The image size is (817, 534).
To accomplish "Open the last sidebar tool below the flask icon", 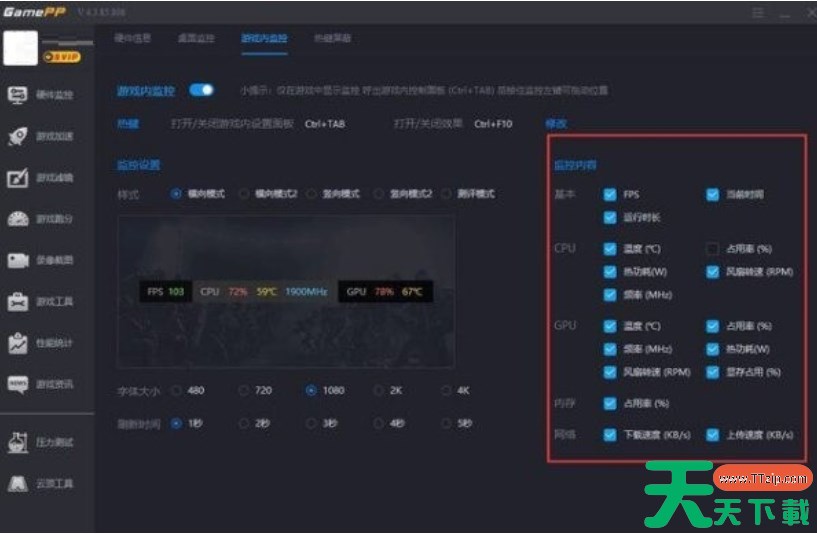I will coord(17,483).
